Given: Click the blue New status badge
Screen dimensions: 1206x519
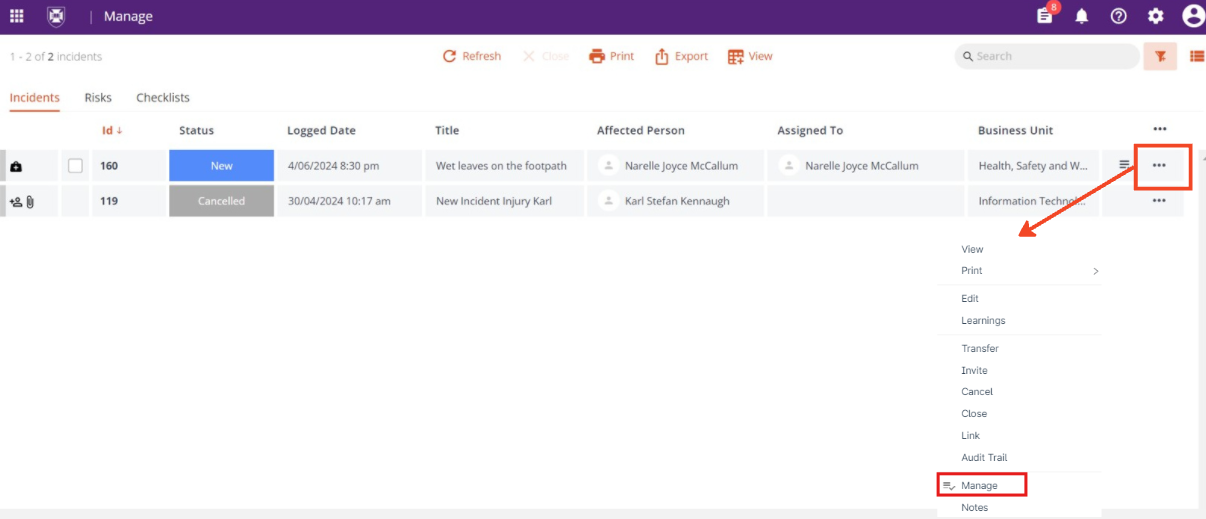Looking at the screenshot, I should click(x=221, y=166).
